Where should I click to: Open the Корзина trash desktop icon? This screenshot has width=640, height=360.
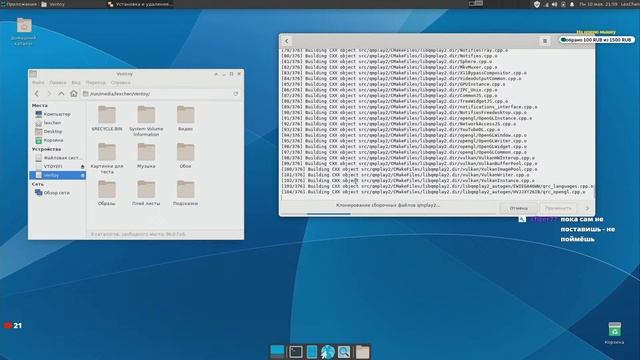pos(614,333)
